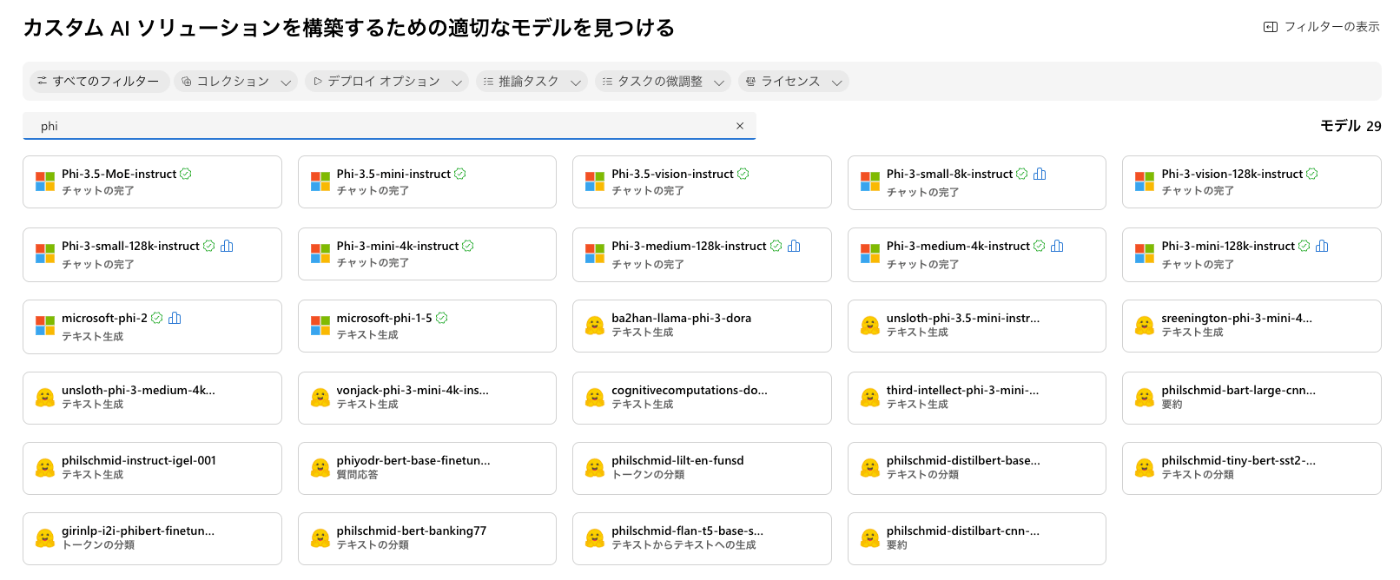Open the Phi-3-small-8k-instruct model card
The image size is (1400, 580).
click(977, 182)
